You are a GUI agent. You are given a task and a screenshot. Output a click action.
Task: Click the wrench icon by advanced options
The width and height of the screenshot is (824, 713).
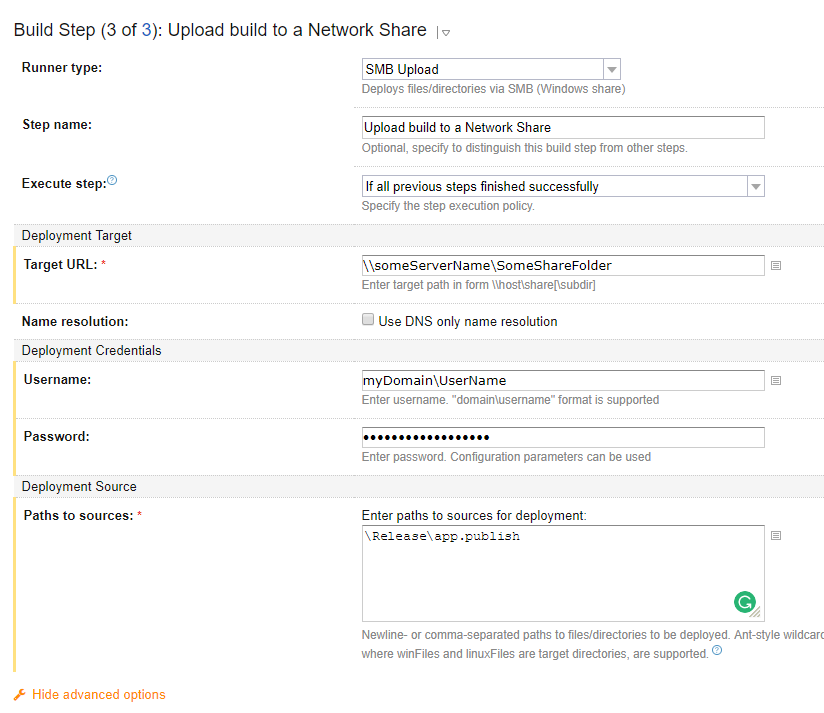pyautogui.click(x=19, y=695)
